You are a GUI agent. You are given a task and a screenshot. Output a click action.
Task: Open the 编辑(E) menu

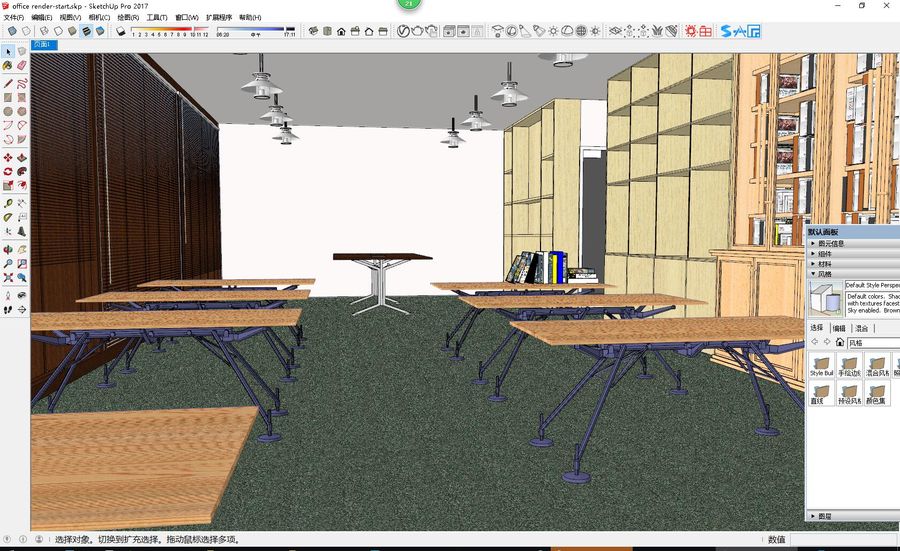click(42, 17)
